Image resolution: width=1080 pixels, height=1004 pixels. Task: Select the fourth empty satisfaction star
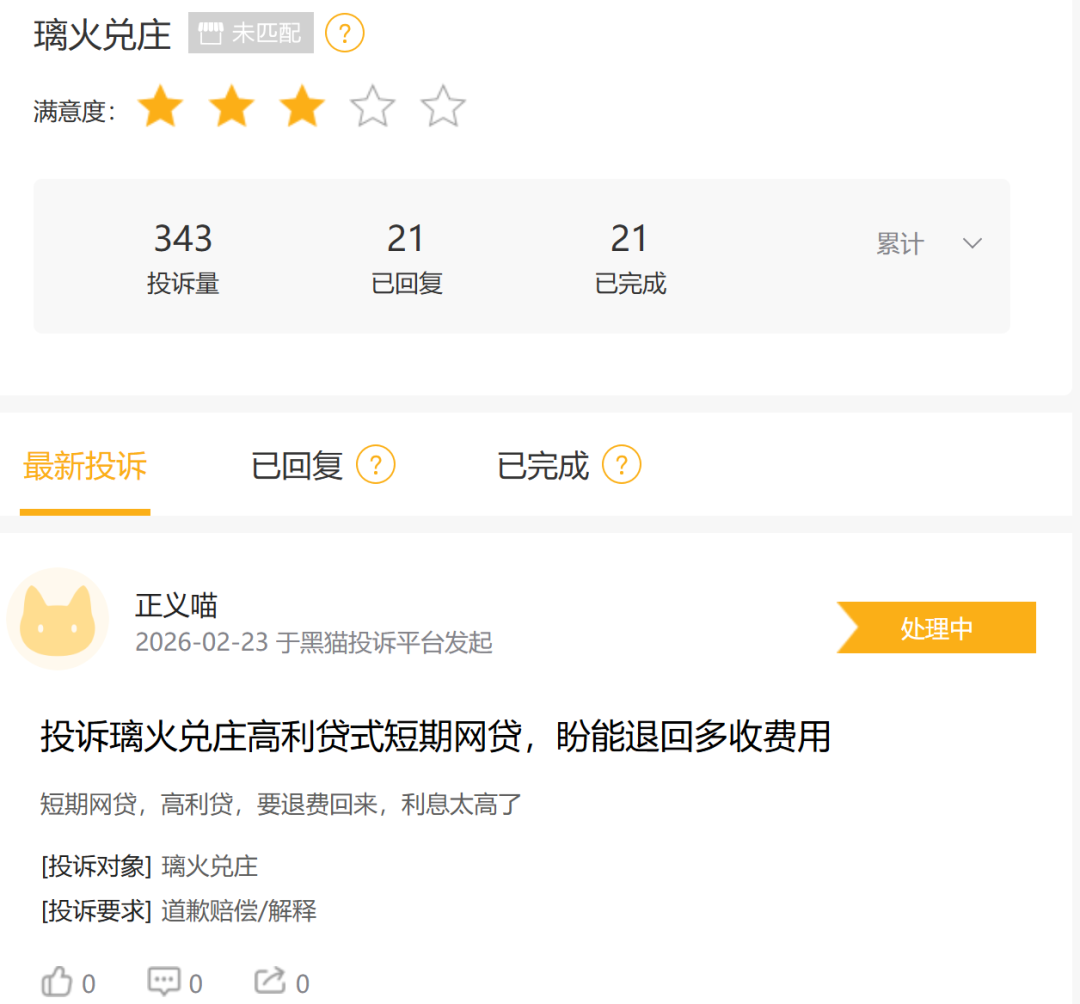click(373, 107)
